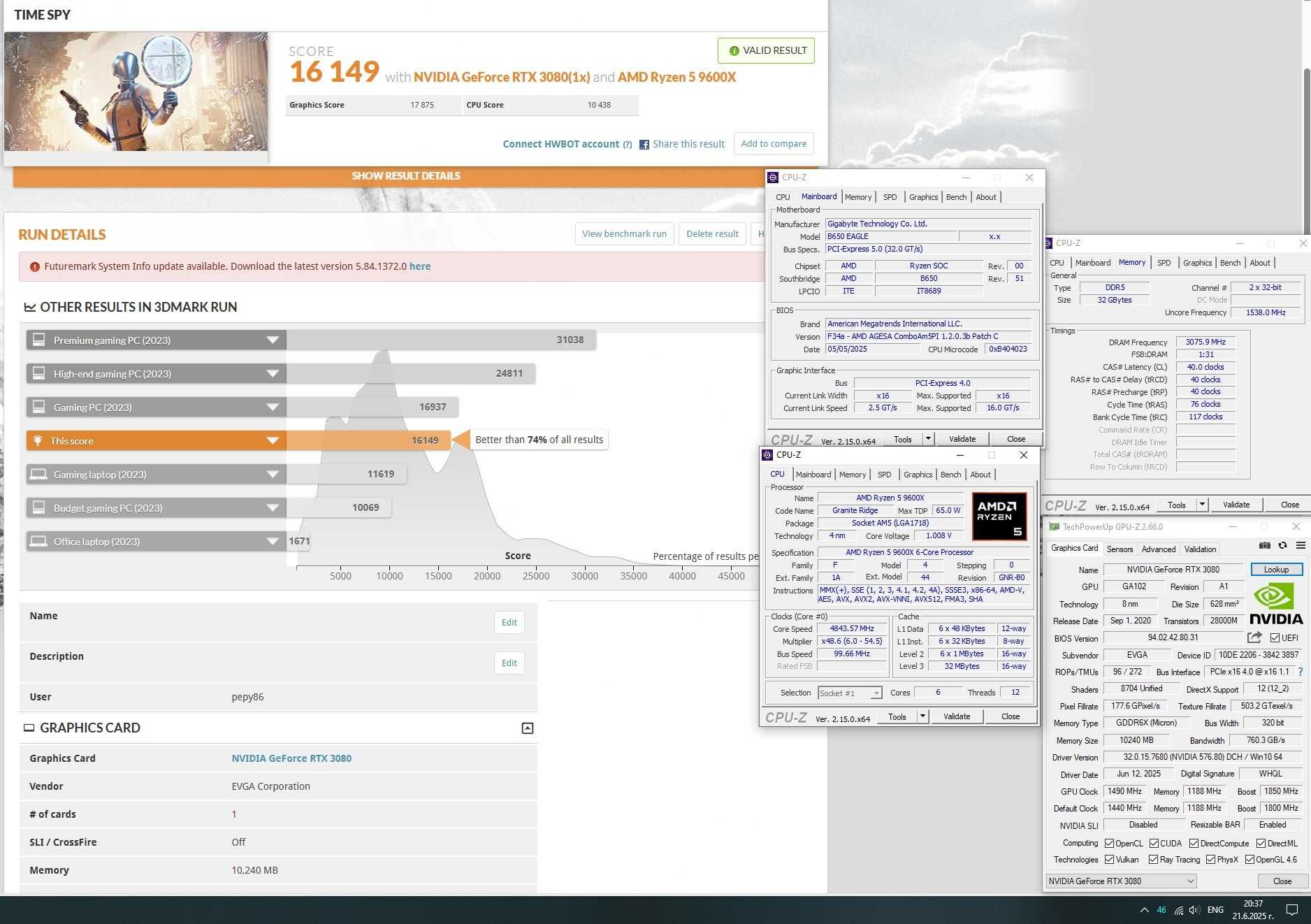Expand the Premium gaming PC (2023) row
The width and height of the screenshot is (1311, 924).
(x=273, y=340)
